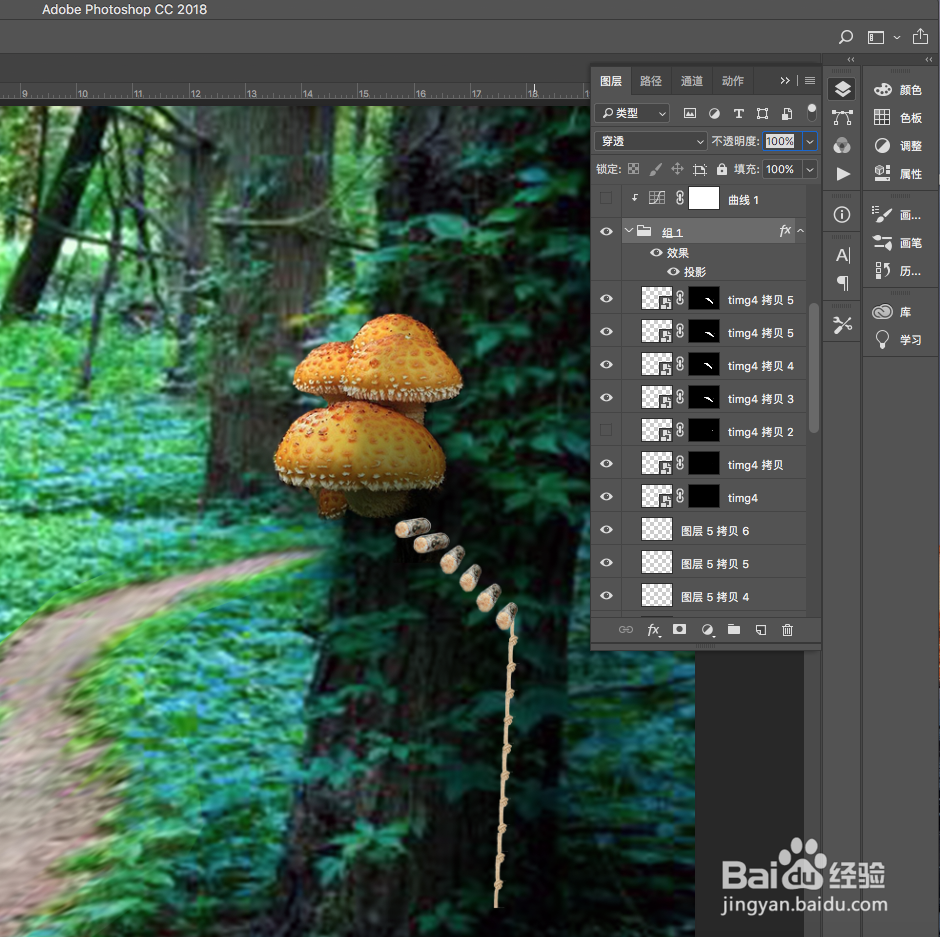Click the Create new group folder icon
This screenshot has width=940, height=937.
pyautogui.click(x=733, y=630)
